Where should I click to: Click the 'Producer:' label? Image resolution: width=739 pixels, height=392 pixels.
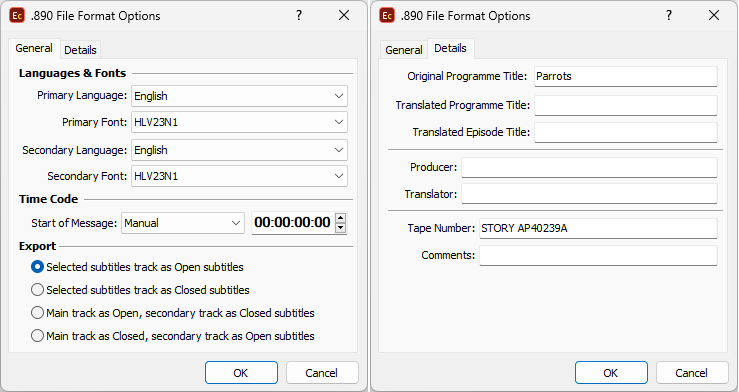[x=434, y=167]
